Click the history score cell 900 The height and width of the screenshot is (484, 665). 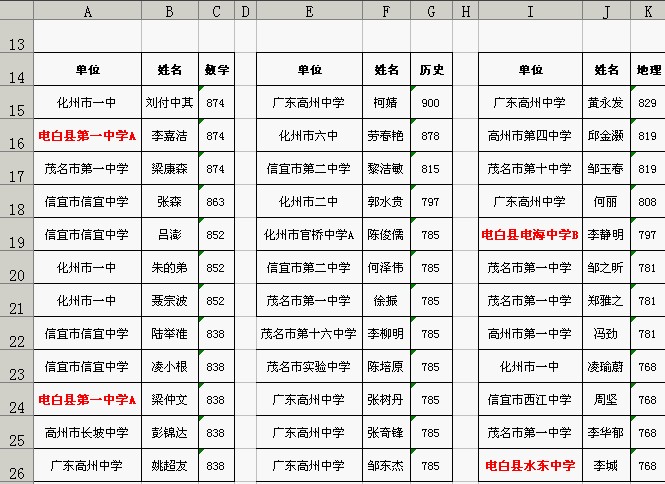click(430, 103)
